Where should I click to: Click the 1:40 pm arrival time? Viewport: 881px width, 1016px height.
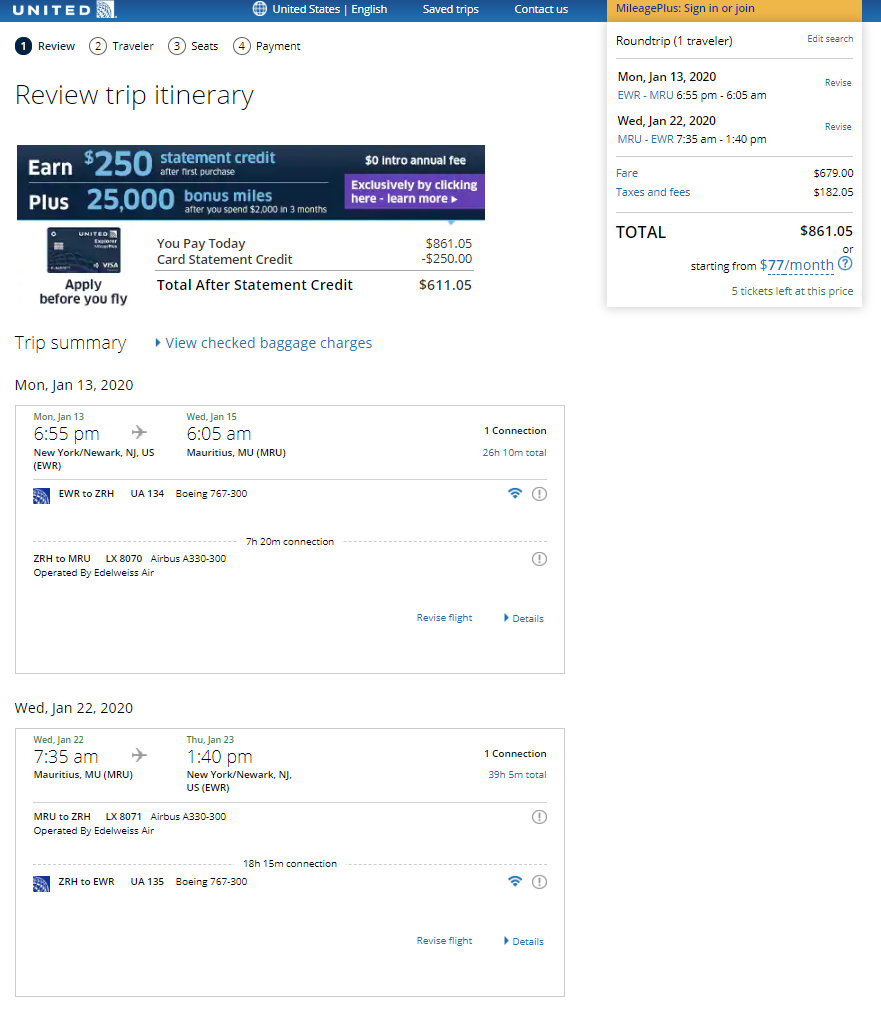(220, 756)
